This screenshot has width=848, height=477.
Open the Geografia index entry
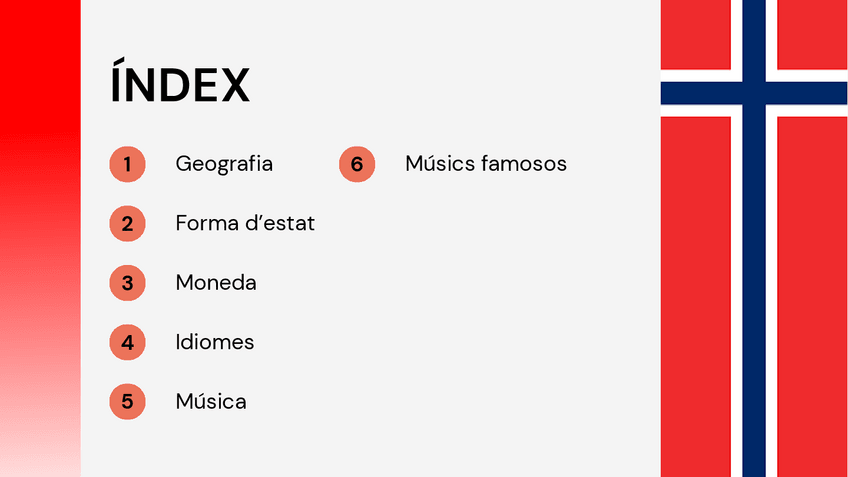[x=224, y=164]
